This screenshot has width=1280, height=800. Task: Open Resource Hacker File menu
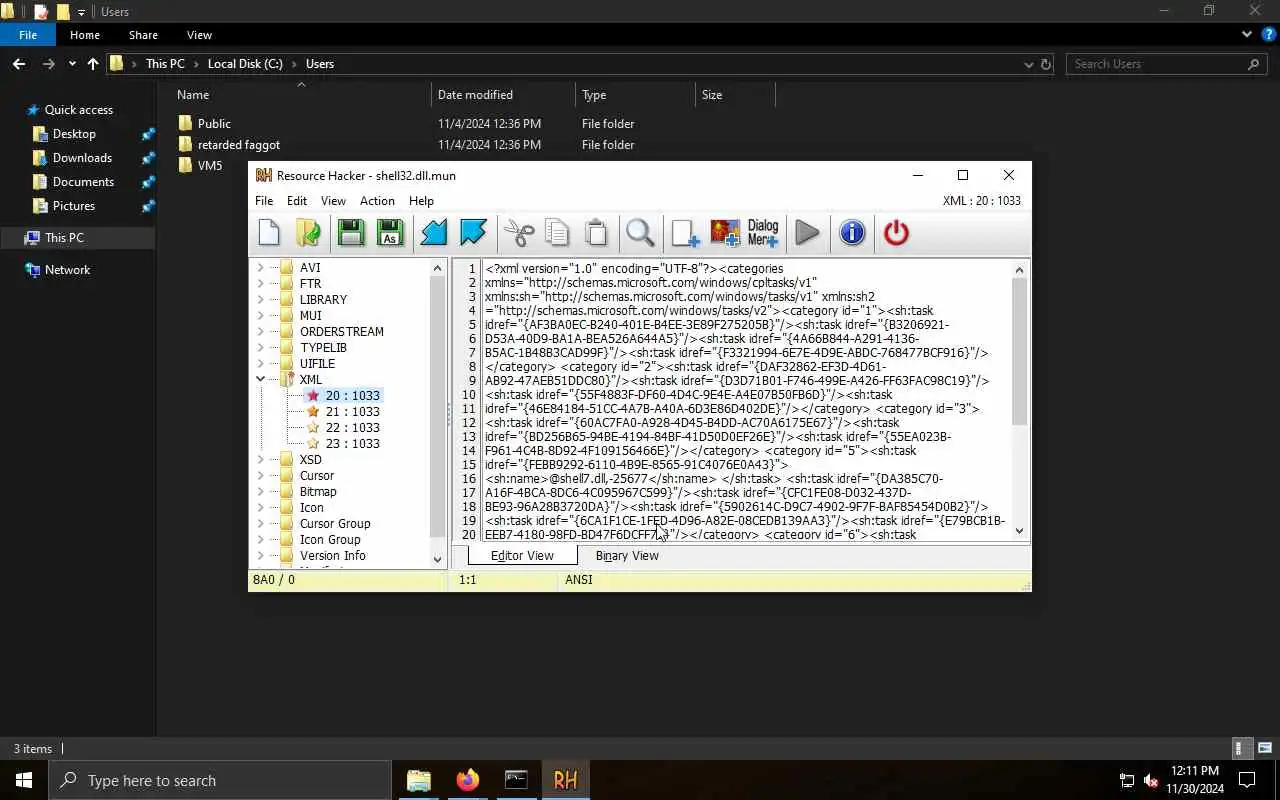264,201
